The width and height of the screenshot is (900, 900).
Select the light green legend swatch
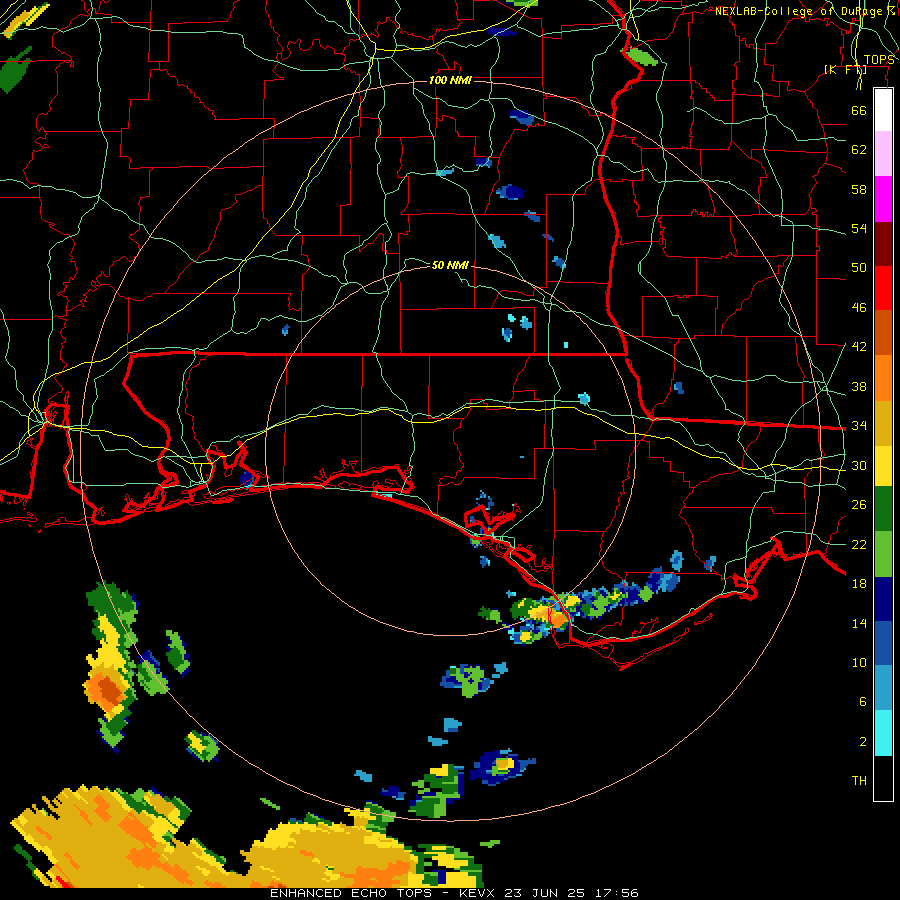883,554
